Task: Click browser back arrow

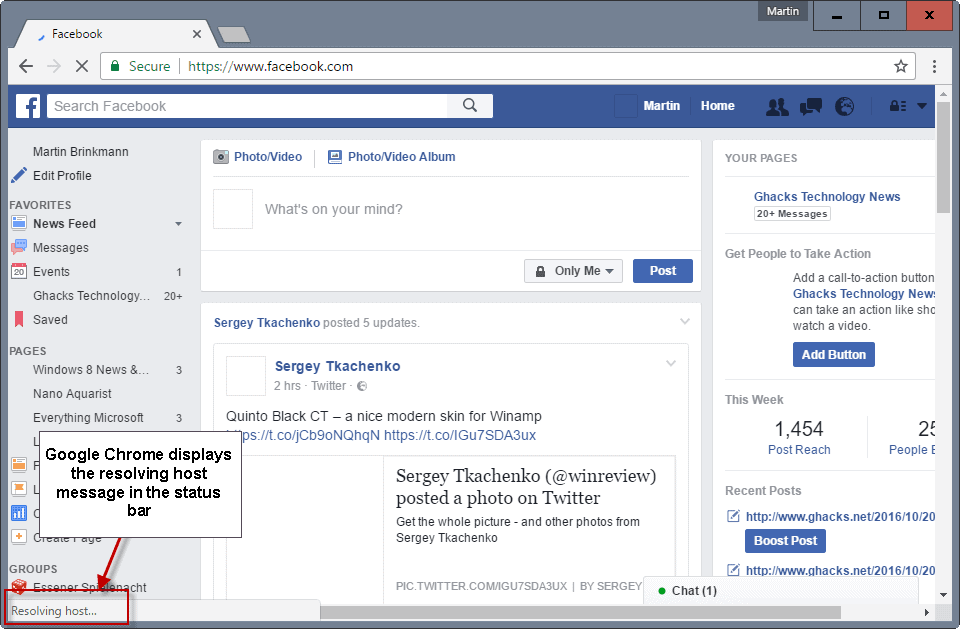Action: tap(26, 67)
